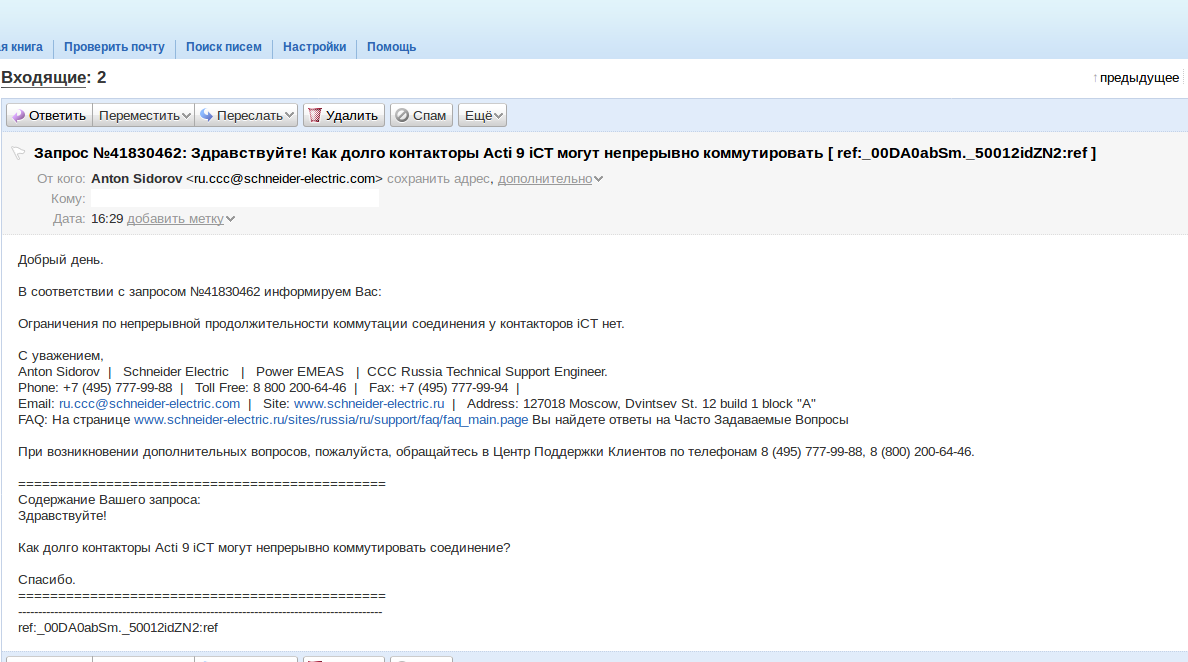Click the Входящие folder link
Screen dimensions: 1188x662
point(44,77)
